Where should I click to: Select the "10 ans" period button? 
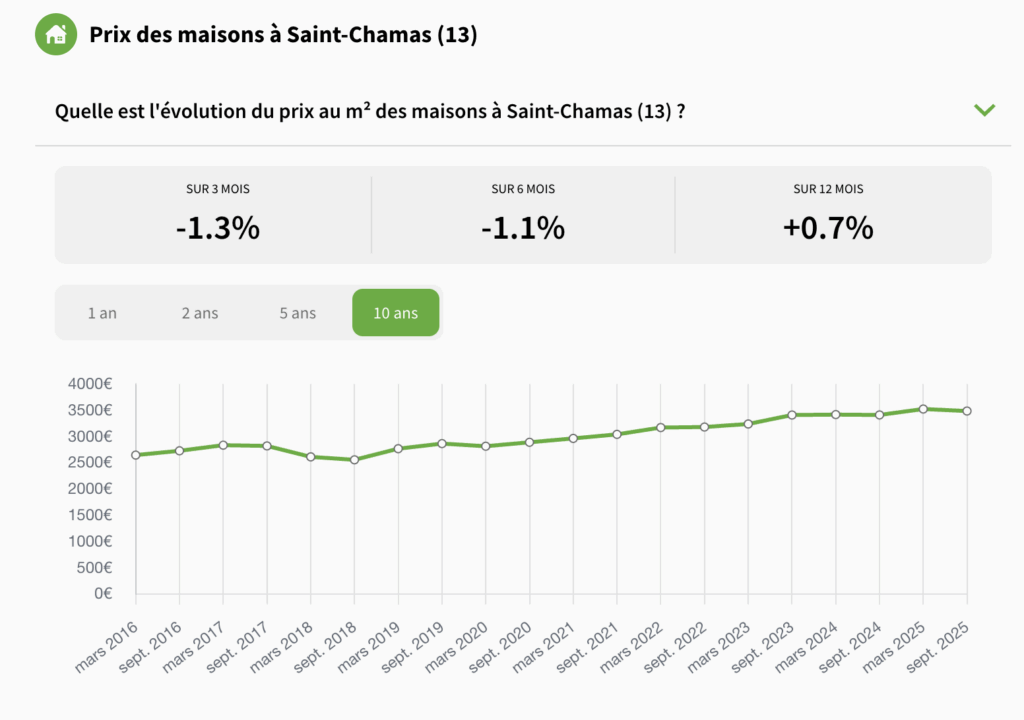point(396,313)
